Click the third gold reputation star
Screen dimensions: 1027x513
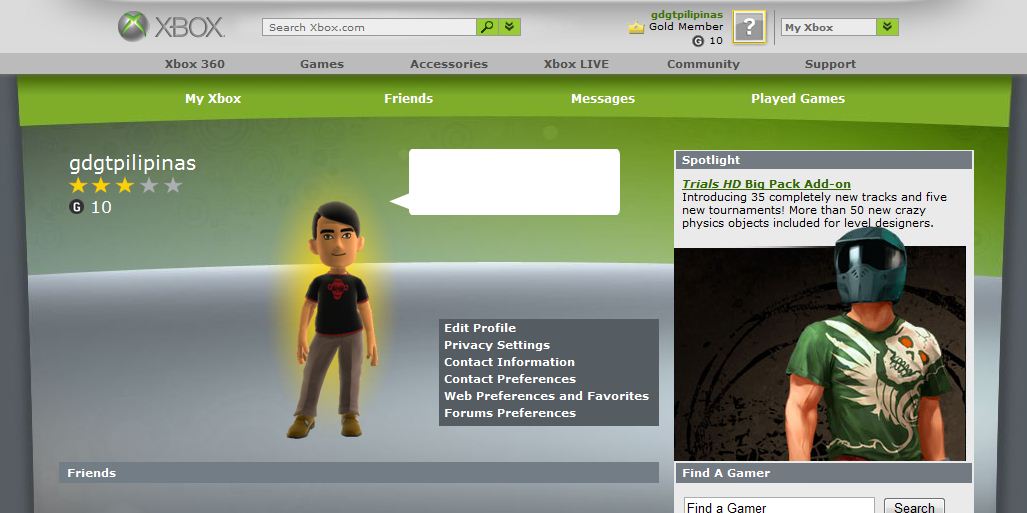(x=124, y=185)
